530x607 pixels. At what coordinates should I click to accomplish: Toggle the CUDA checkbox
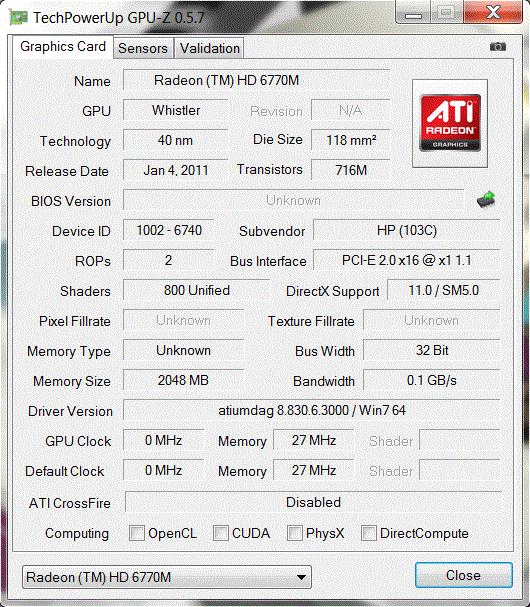click(221, 533)
